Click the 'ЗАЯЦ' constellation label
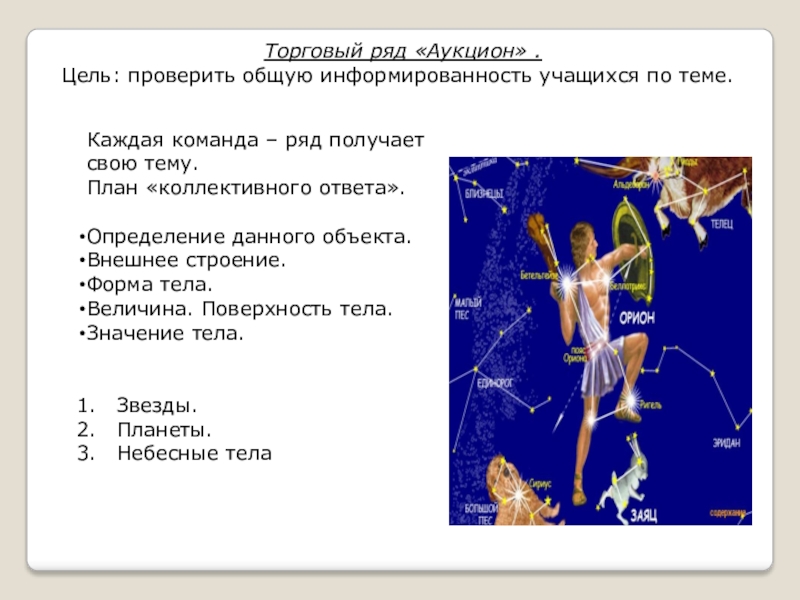Image resolution: width=800 pixels, height=600 pixels. click(644, 515)
